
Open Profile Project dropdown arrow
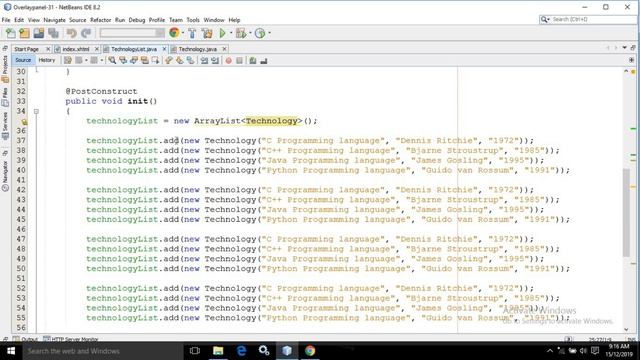269,33
